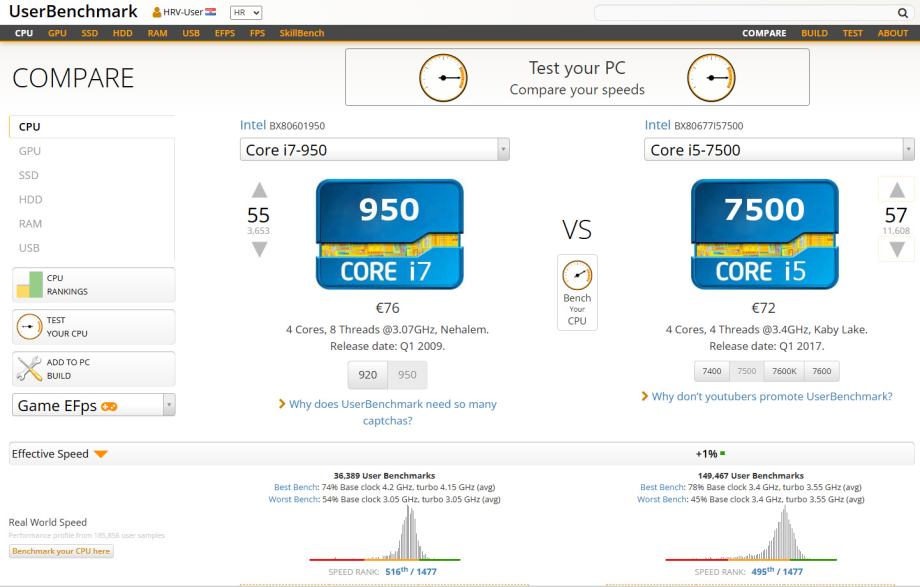Click speed rank 495th / 1477

[x=777, y=571]
